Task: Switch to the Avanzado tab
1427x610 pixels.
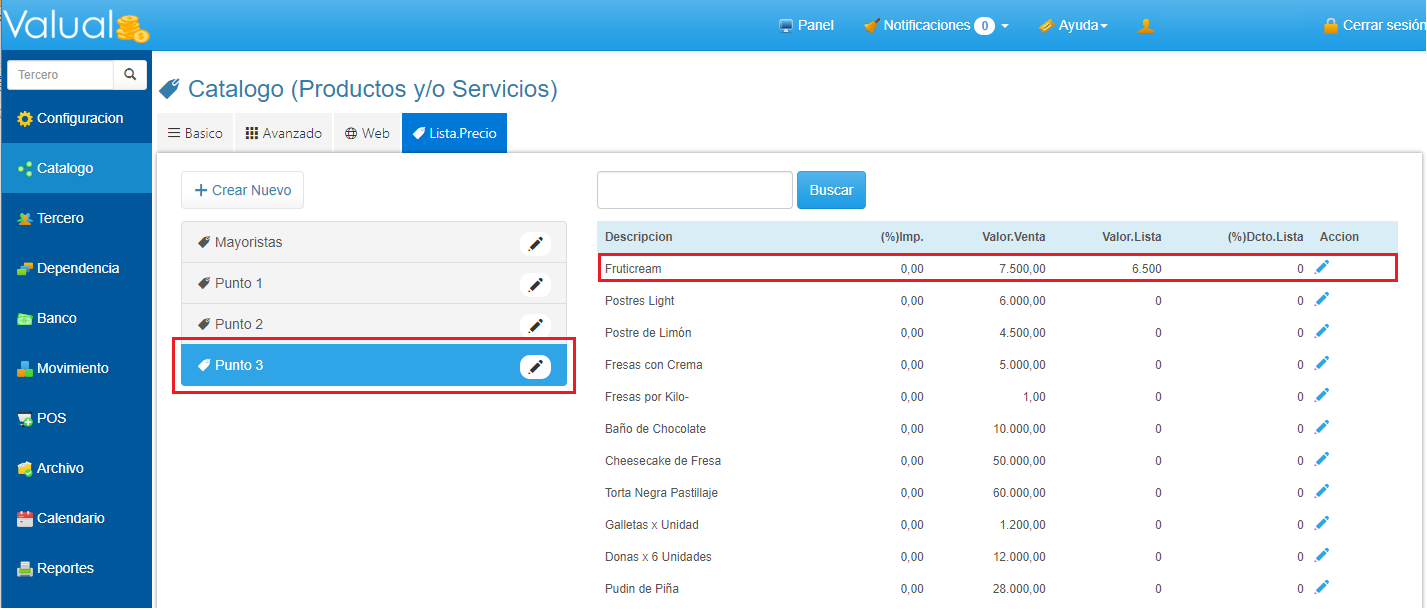Action: pos(284,133)
